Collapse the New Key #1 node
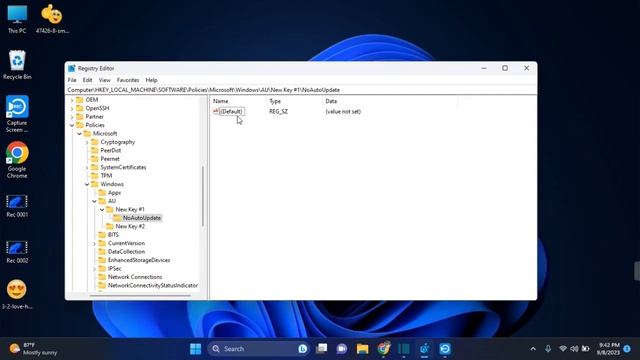The width and height of the screenshot is (640, 360). (102, 210)
